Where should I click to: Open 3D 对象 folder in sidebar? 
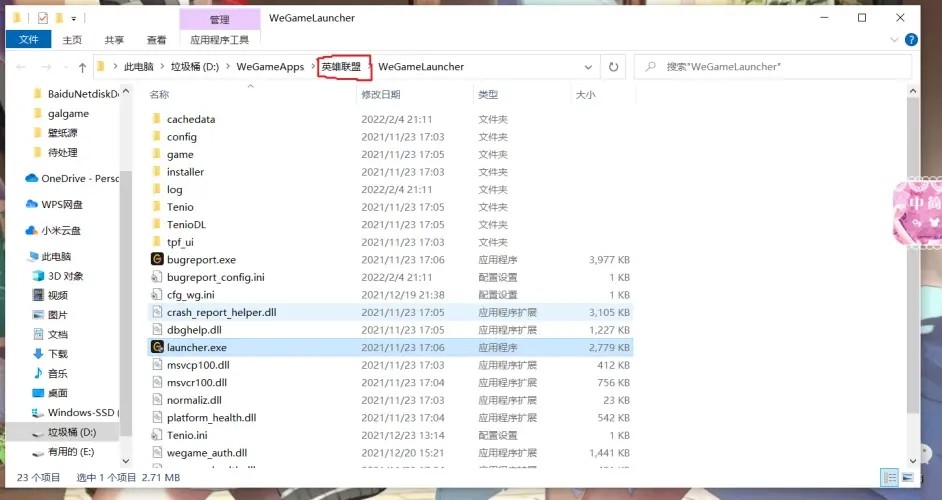pos(58,276)
